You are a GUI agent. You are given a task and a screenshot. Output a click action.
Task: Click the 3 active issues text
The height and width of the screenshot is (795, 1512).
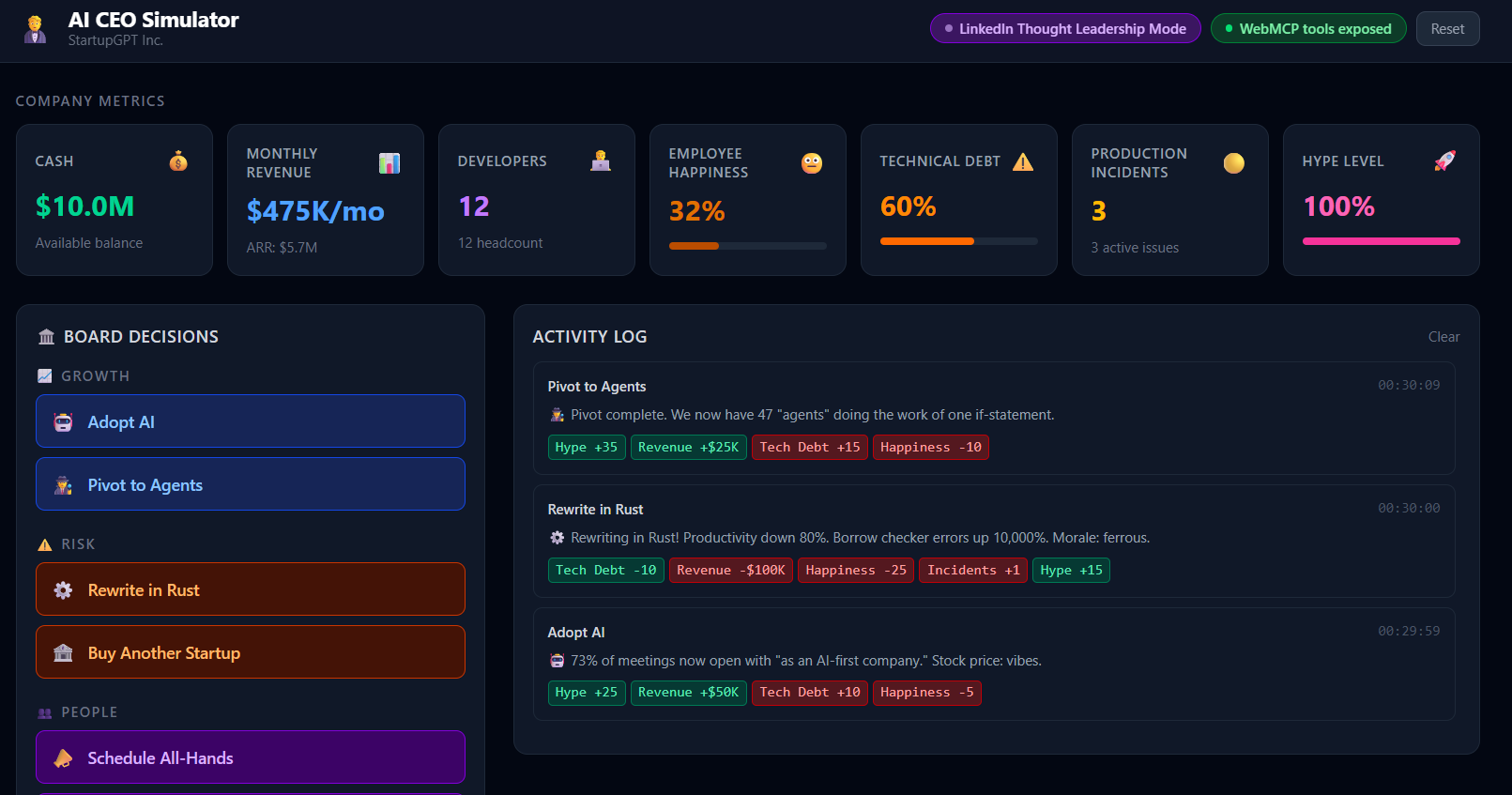coord(1135,248)
